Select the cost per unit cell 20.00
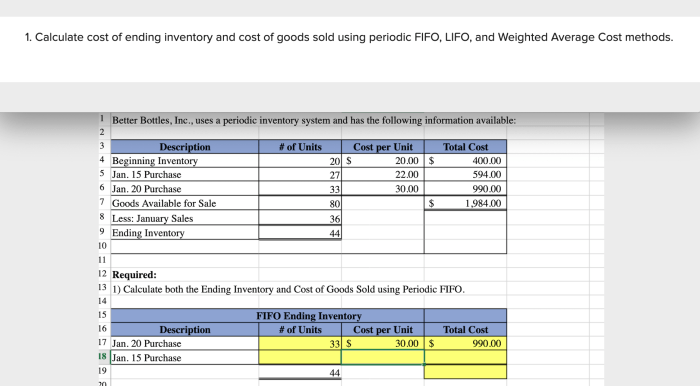This screenshot has width=700, height=386. pos(383,161)
